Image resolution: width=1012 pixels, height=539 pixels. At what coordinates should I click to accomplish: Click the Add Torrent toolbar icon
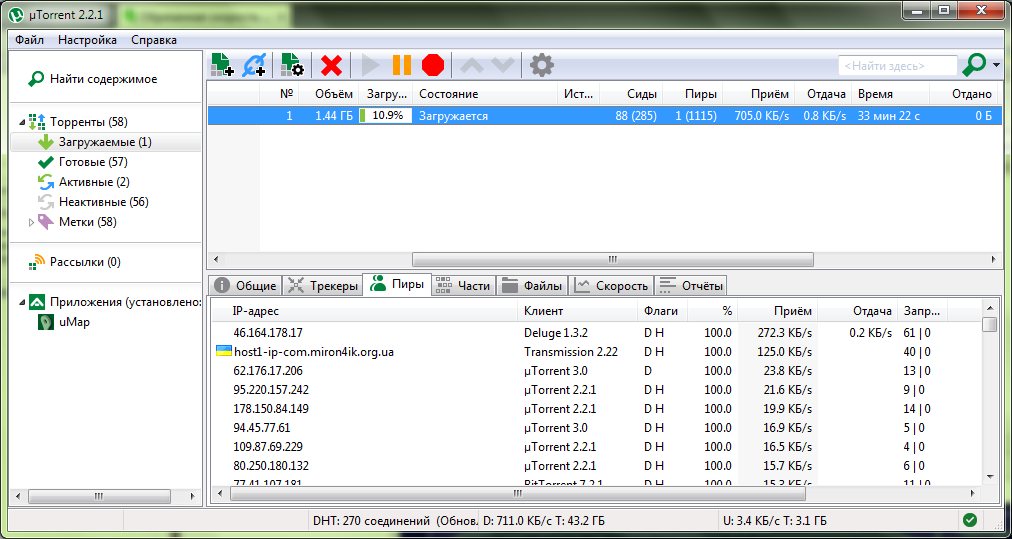click(223, 65)
